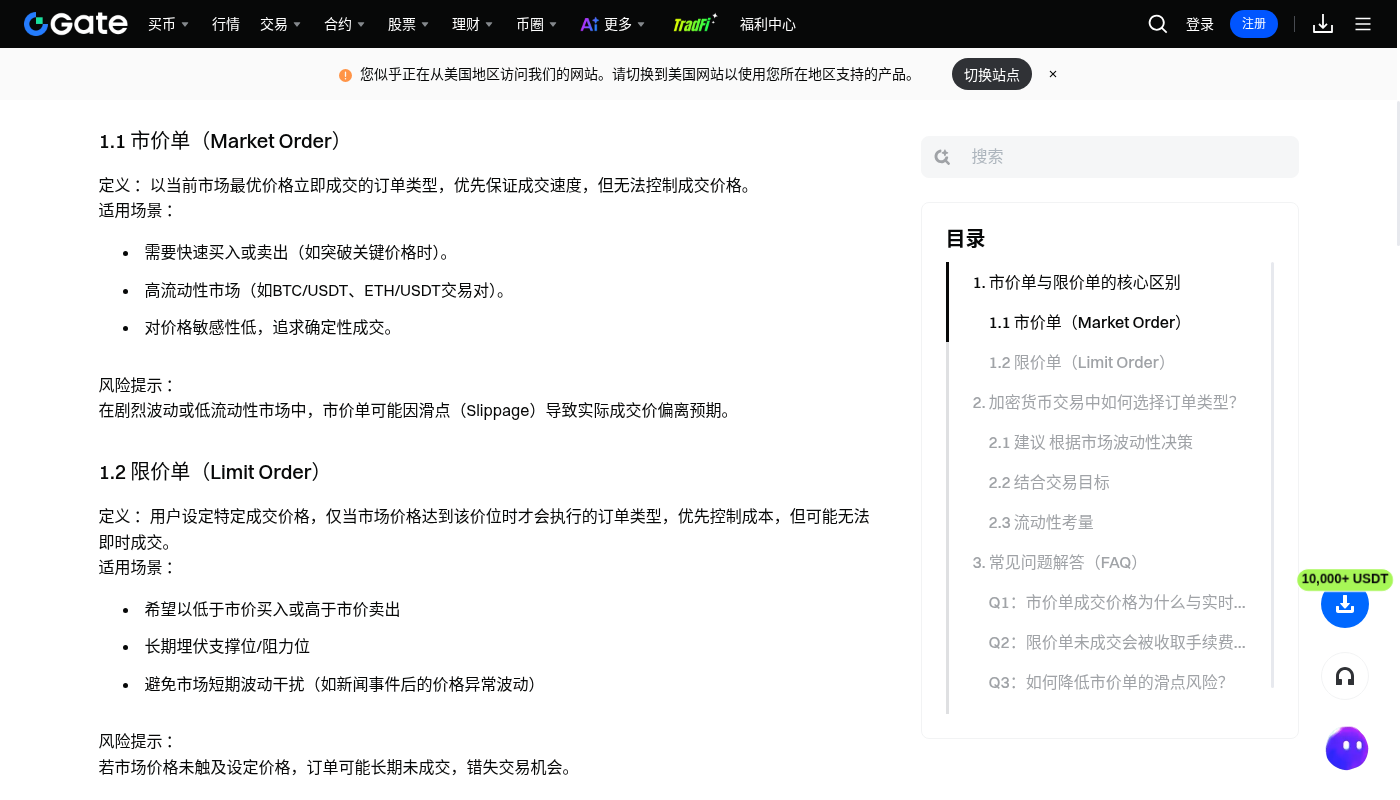Image resolution: width=1400 pixels, height=800 pixels.
Task: Jump to 1.2 限价单 (Limit Order) in contents
Action: pos(1078,363)
